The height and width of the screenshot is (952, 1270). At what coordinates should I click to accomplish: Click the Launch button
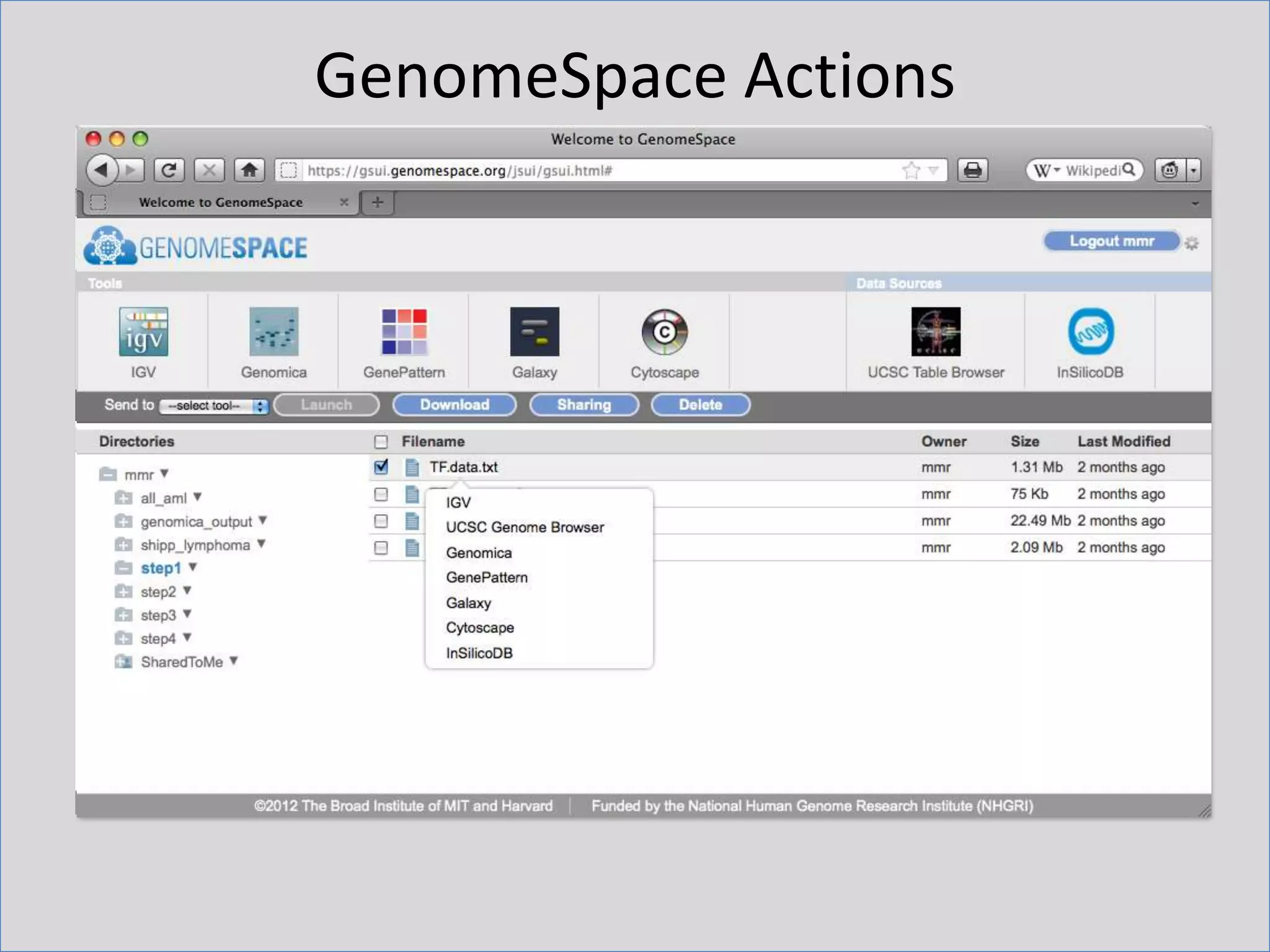pos(326,405)
